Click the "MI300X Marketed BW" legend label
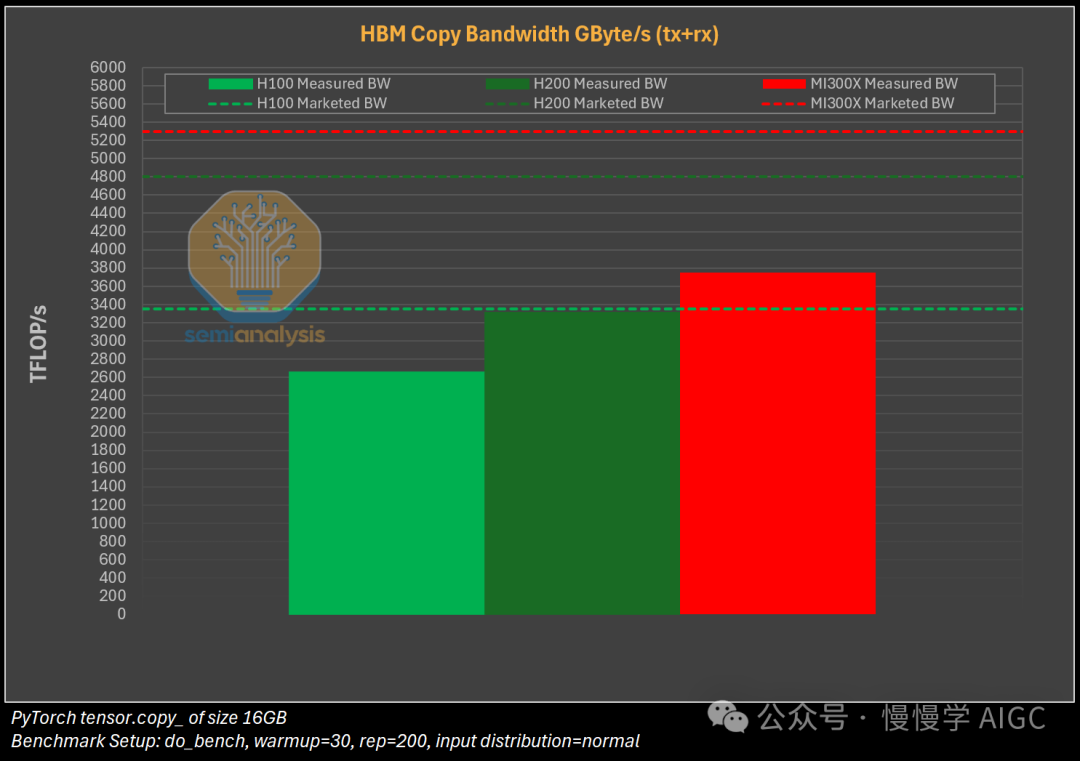This screenshot has height=761, width=1080. pos(882,103)
